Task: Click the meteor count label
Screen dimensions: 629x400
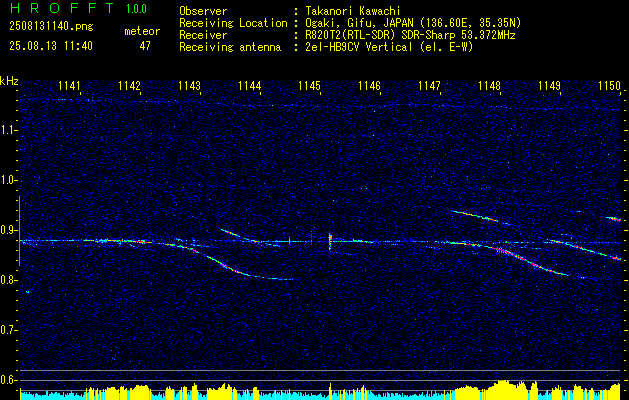Action: tap(142, 31)
